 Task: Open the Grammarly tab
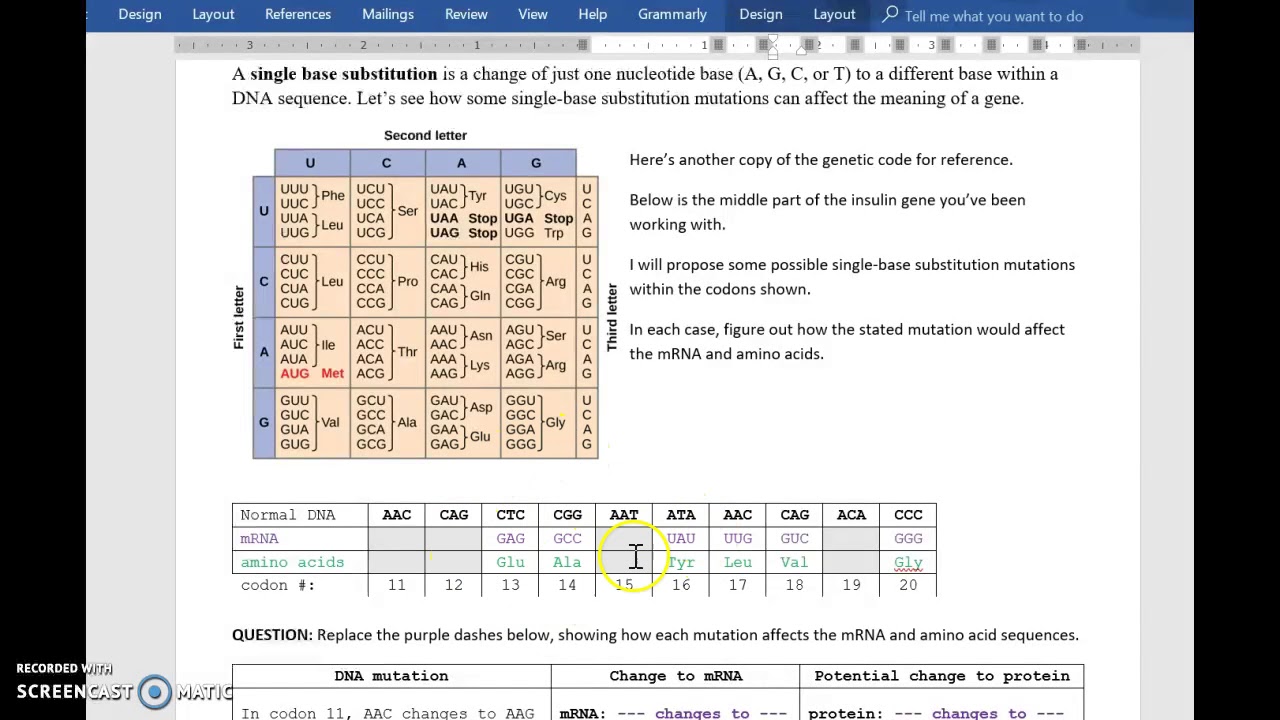(672, 15)
